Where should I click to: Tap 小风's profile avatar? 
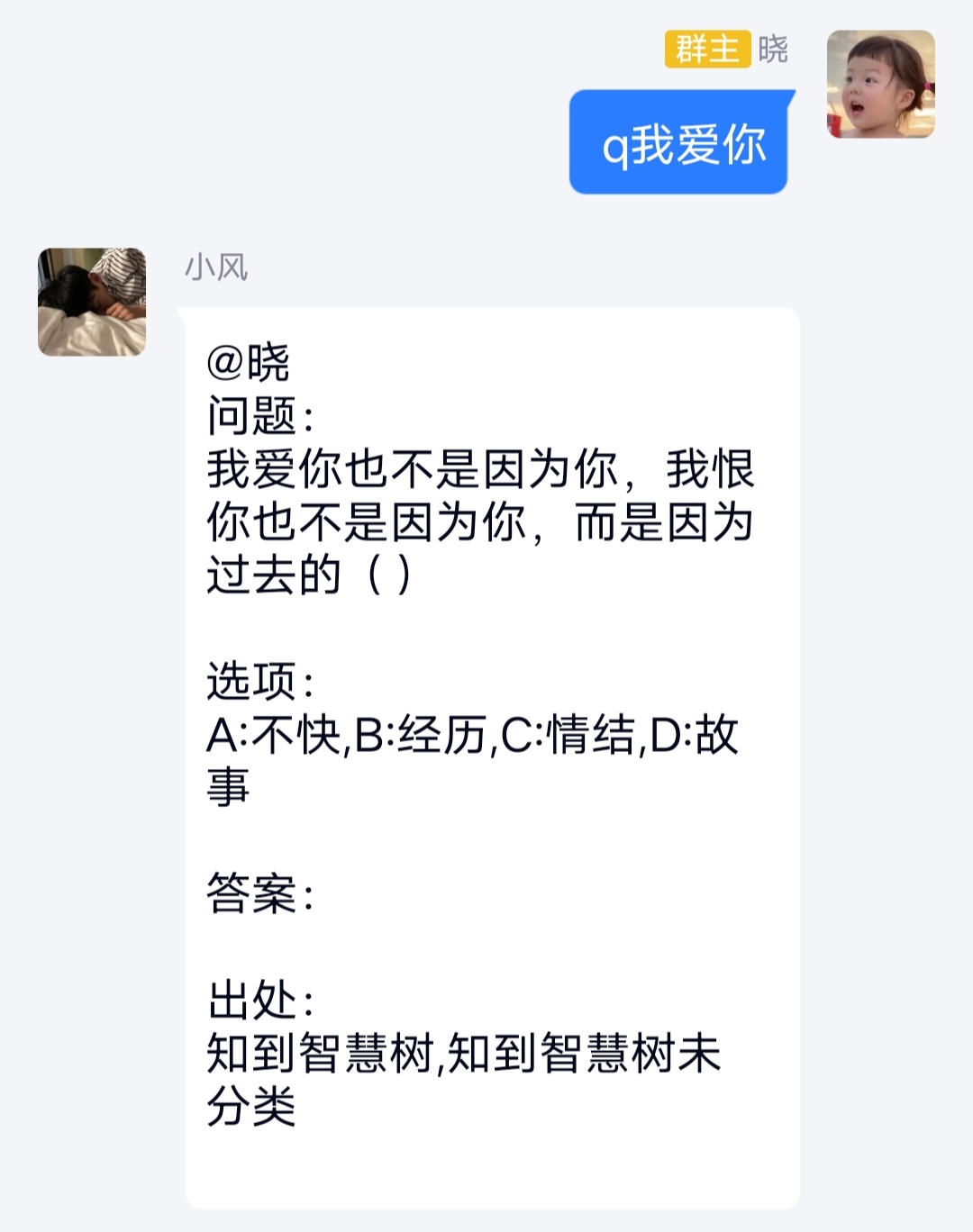coord(92,302)
